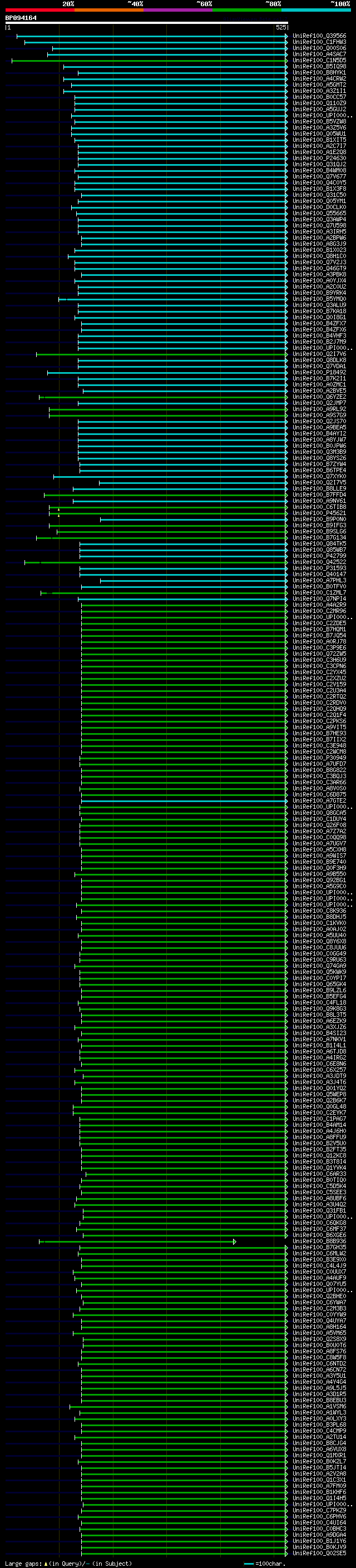Select label UniRef100_Q42522
The height and width of the screenshot is (1568, 356).
point(319,562)
